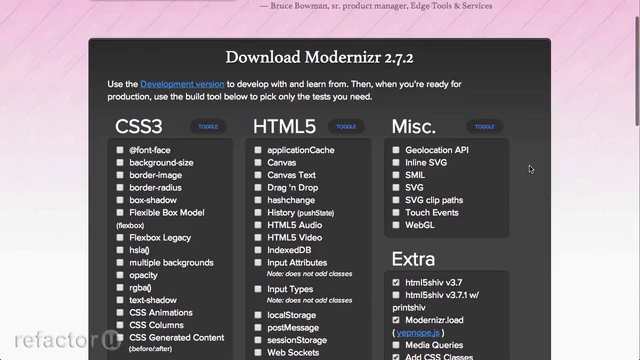This screenshot has height=360, width=640.
Task: Check the Drag 'n Drop option
Action: 258,187
